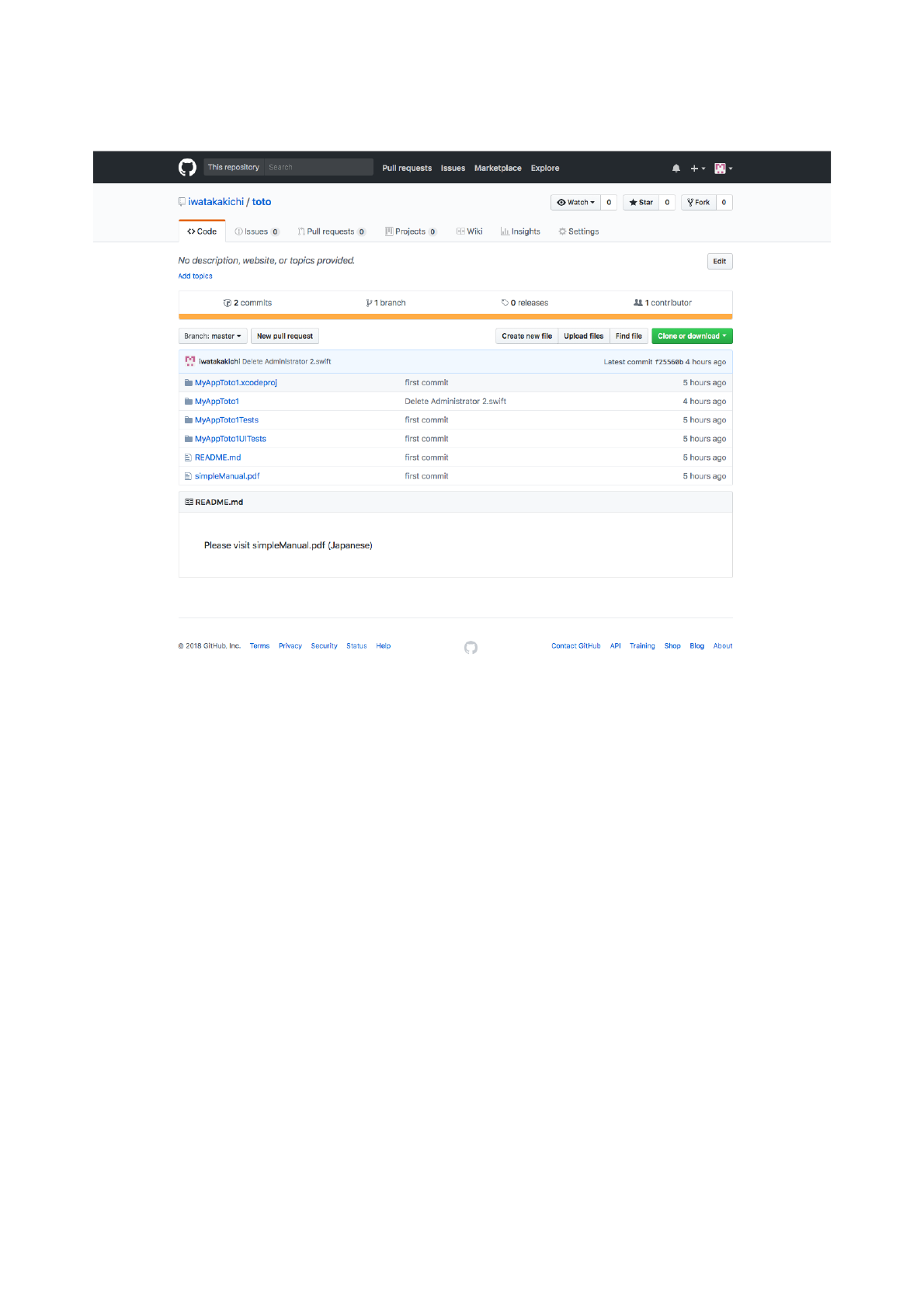Viewport: 924px width, 1308px height.
Task: Focus the repository Search field
Action: (318, 167)
